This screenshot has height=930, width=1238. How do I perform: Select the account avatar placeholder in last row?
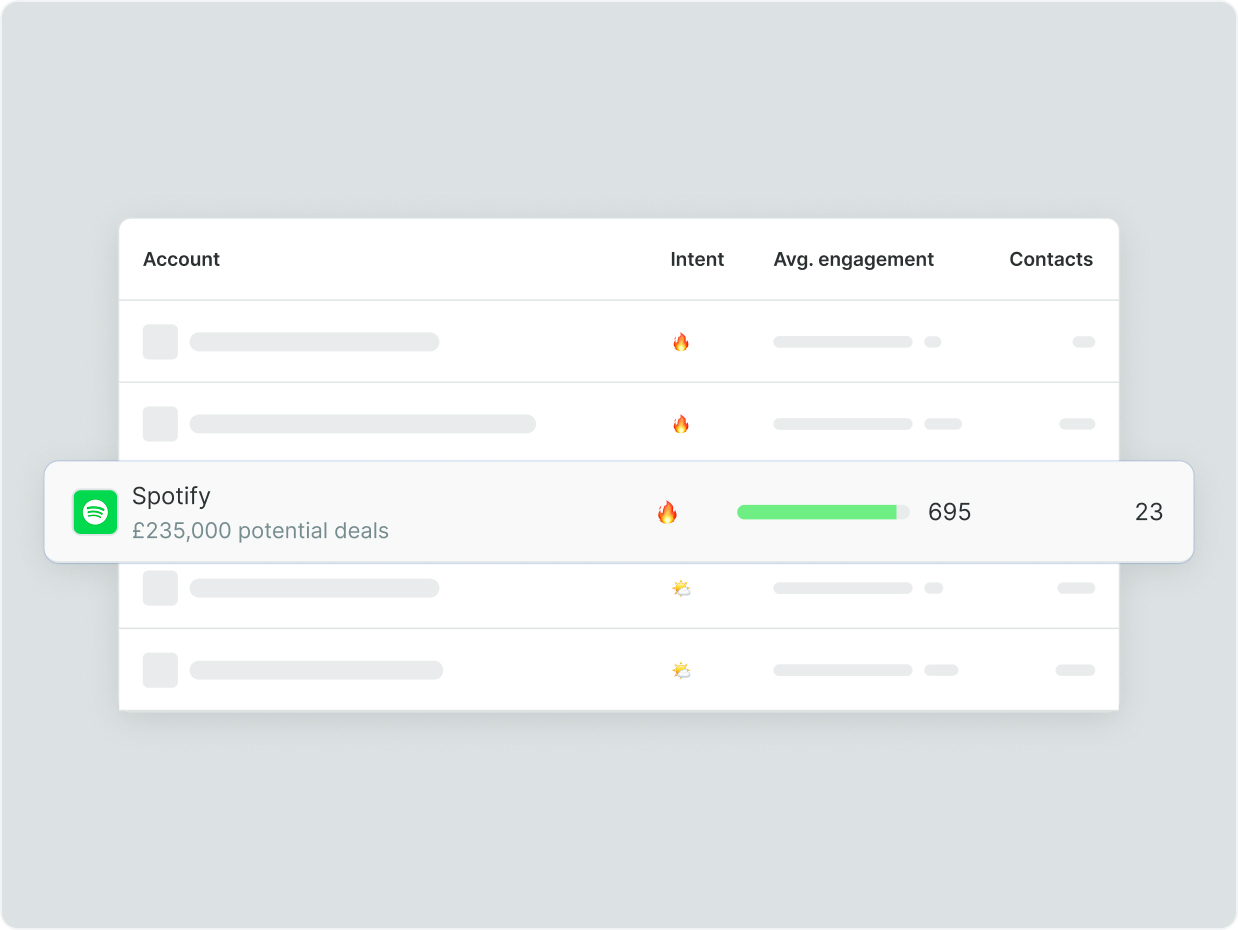[x=160, y=670]
